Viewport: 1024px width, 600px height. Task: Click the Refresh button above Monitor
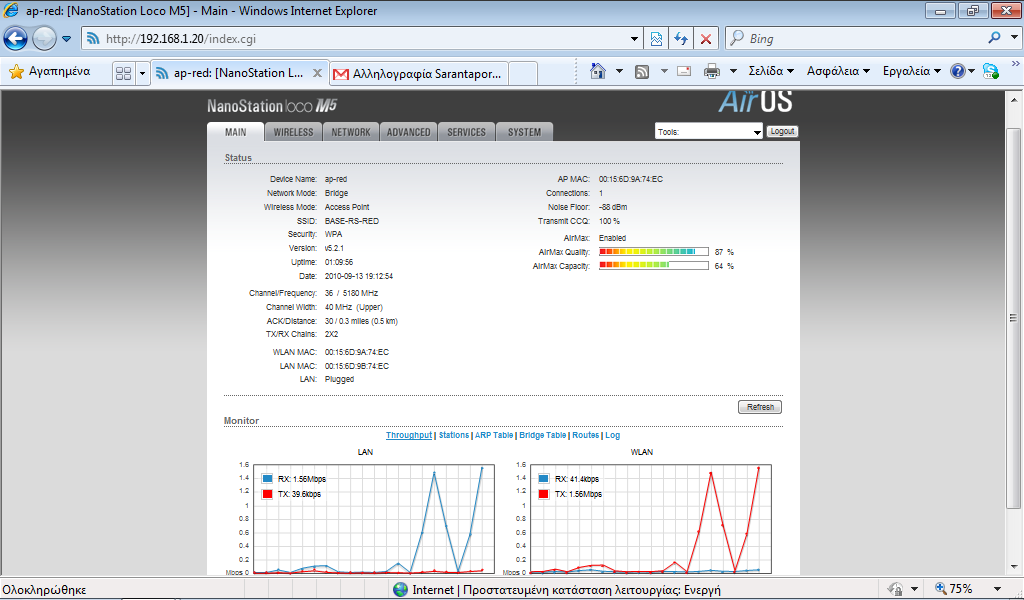(x=759, y=407)
